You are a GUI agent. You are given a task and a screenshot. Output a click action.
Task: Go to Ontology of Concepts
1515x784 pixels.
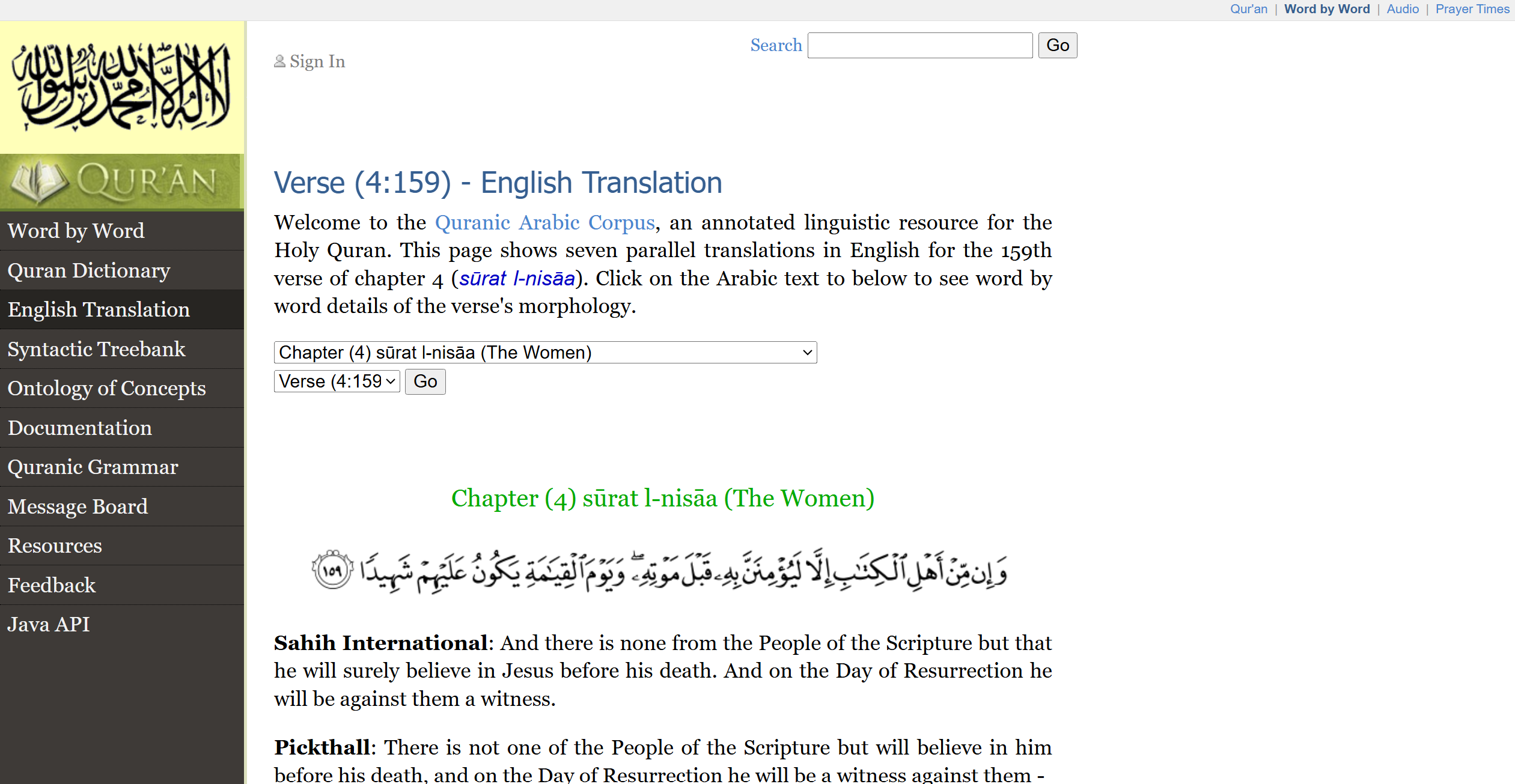(107, 389)
